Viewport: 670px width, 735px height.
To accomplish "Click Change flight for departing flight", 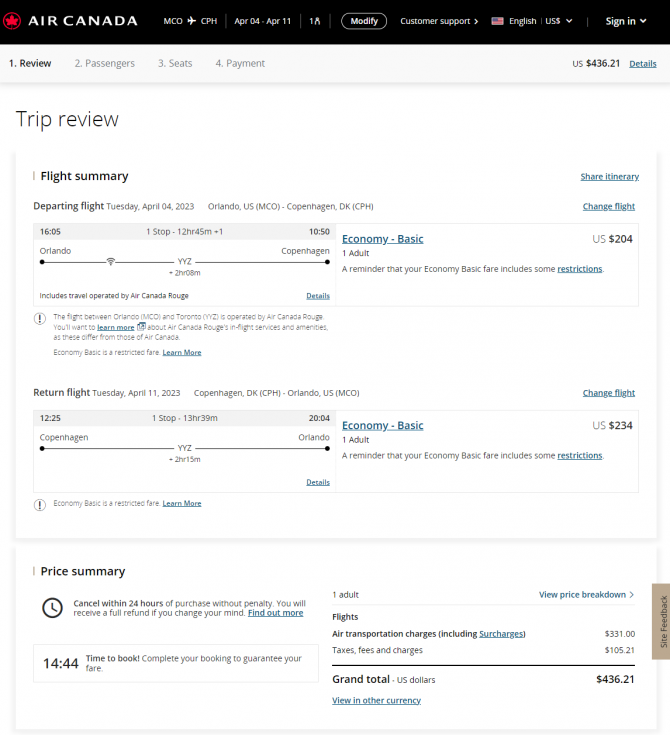I will coord(609,206).
